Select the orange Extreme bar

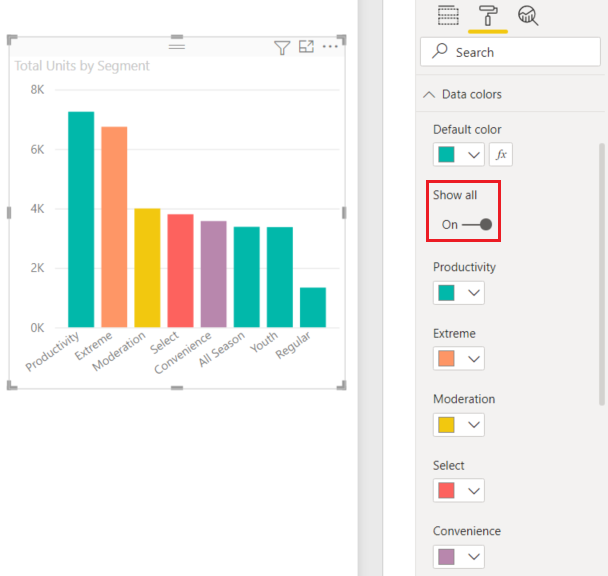click(114, 227)
